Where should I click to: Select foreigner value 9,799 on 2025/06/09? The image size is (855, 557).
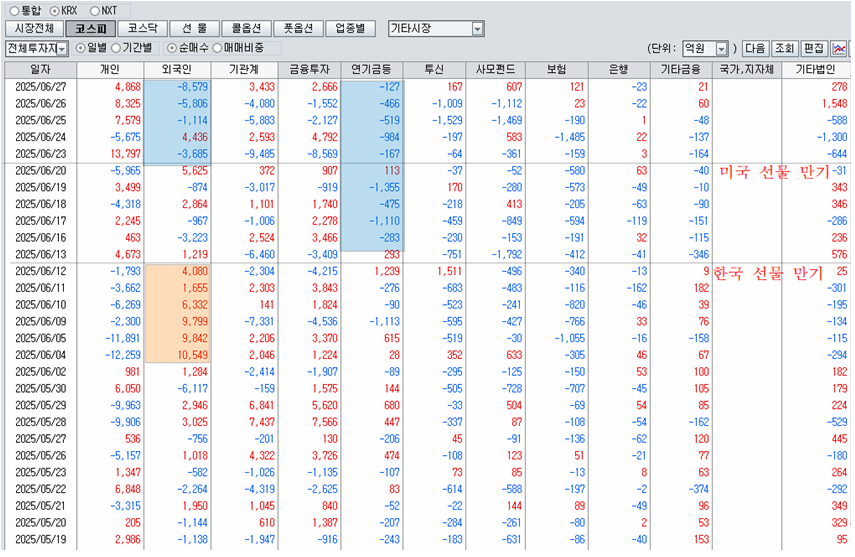(195, 321)
